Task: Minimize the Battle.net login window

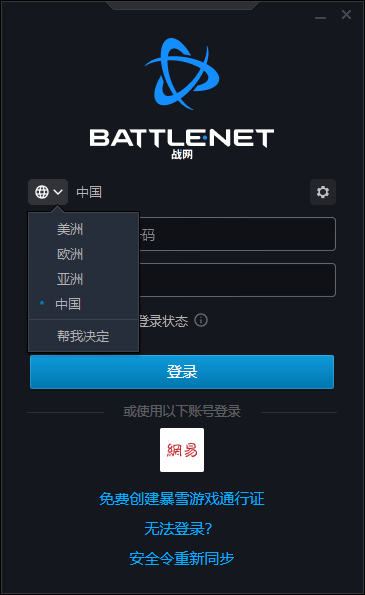Action: [320, 17]
